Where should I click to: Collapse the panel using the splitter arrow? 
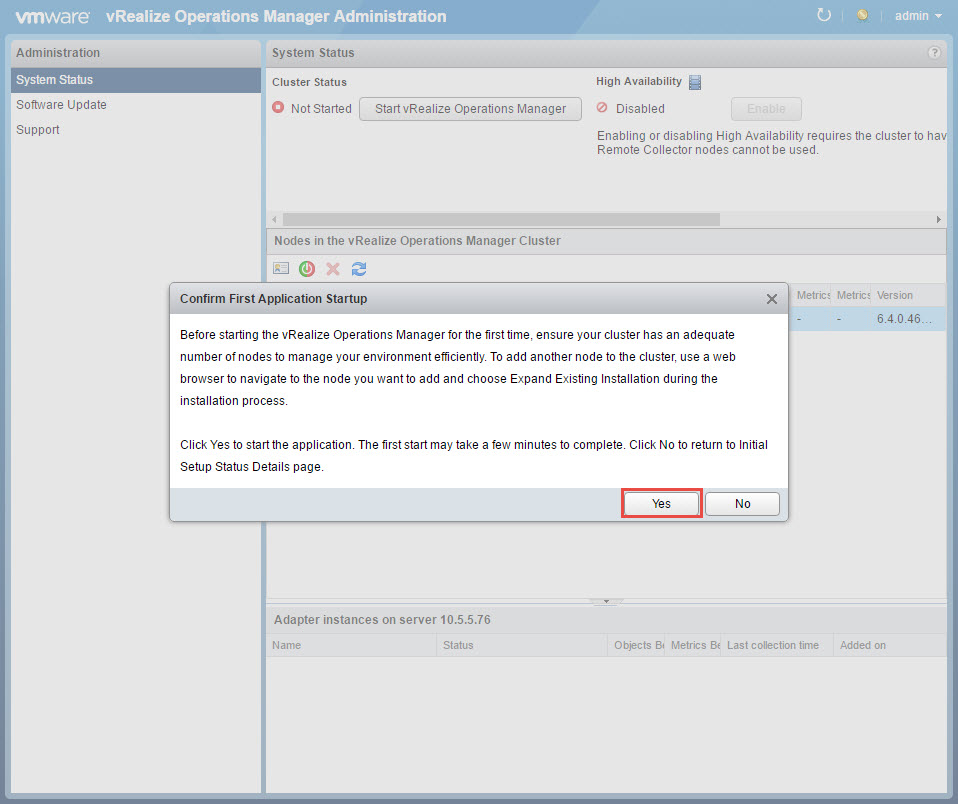pyautogui.click(x=605, y=602)
